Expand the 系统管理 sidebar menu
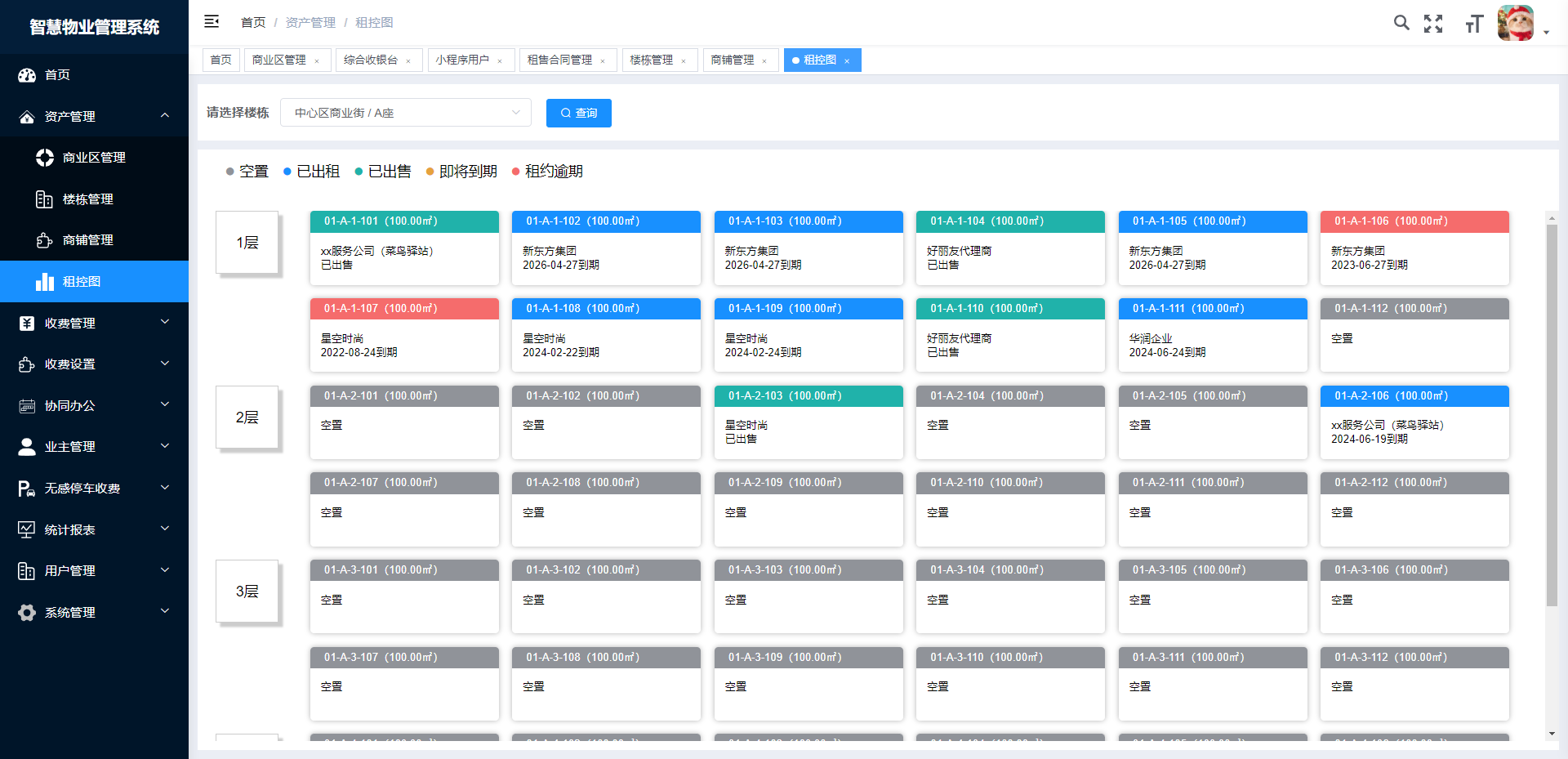 click(165, 611)
